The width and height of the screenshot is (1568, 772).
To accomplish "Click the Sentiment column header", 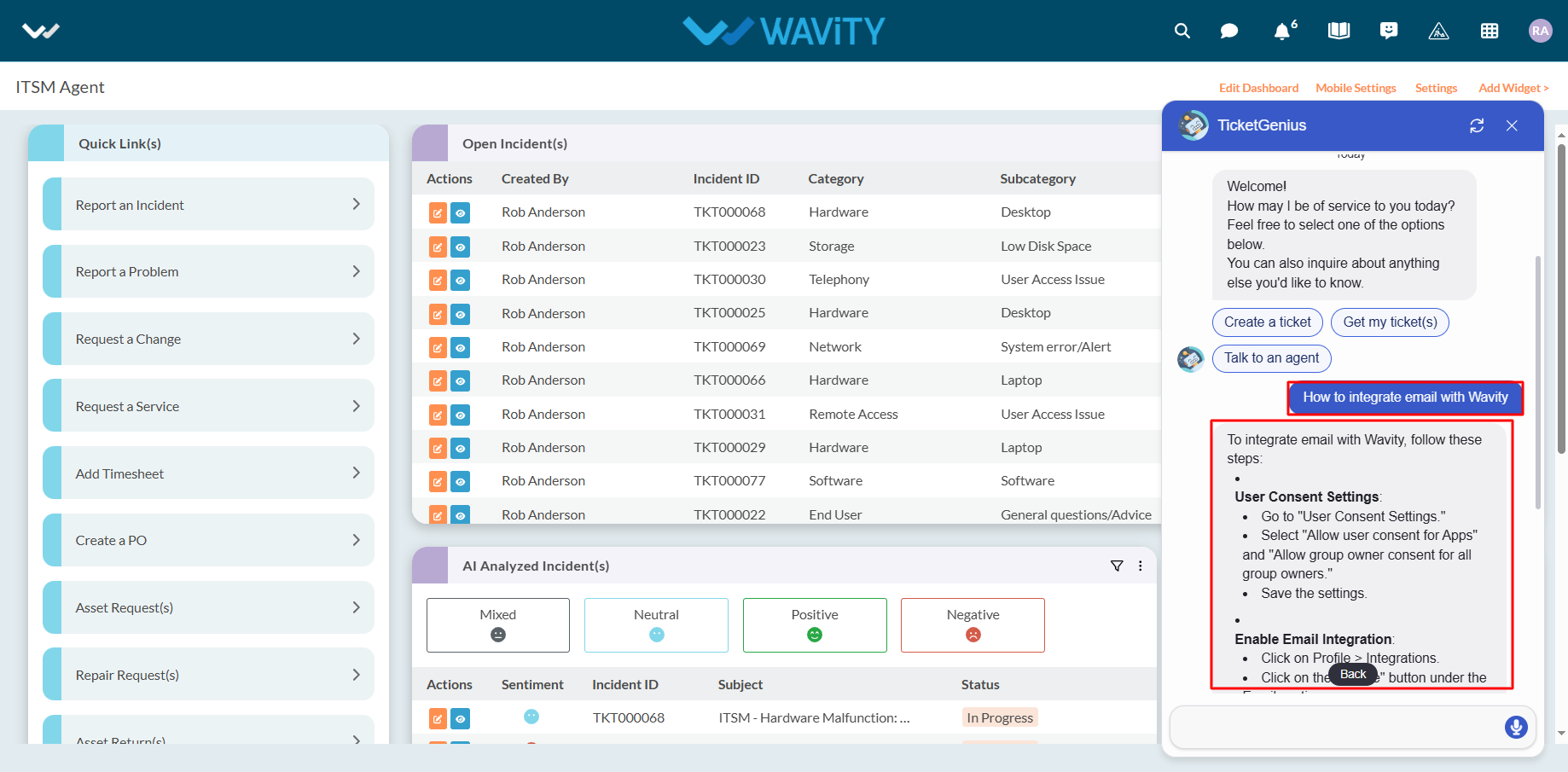I will point(532,685).
